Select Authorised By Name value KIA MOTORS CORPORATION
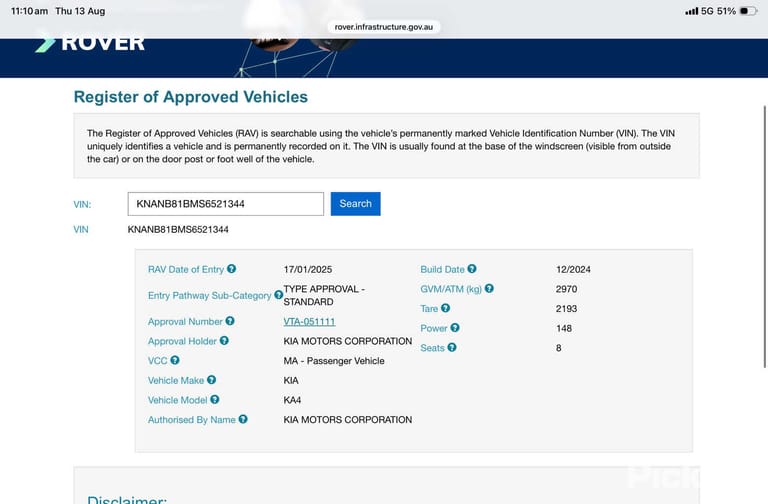The width and height of the screenshot is (768, 504). click(347, 420)
